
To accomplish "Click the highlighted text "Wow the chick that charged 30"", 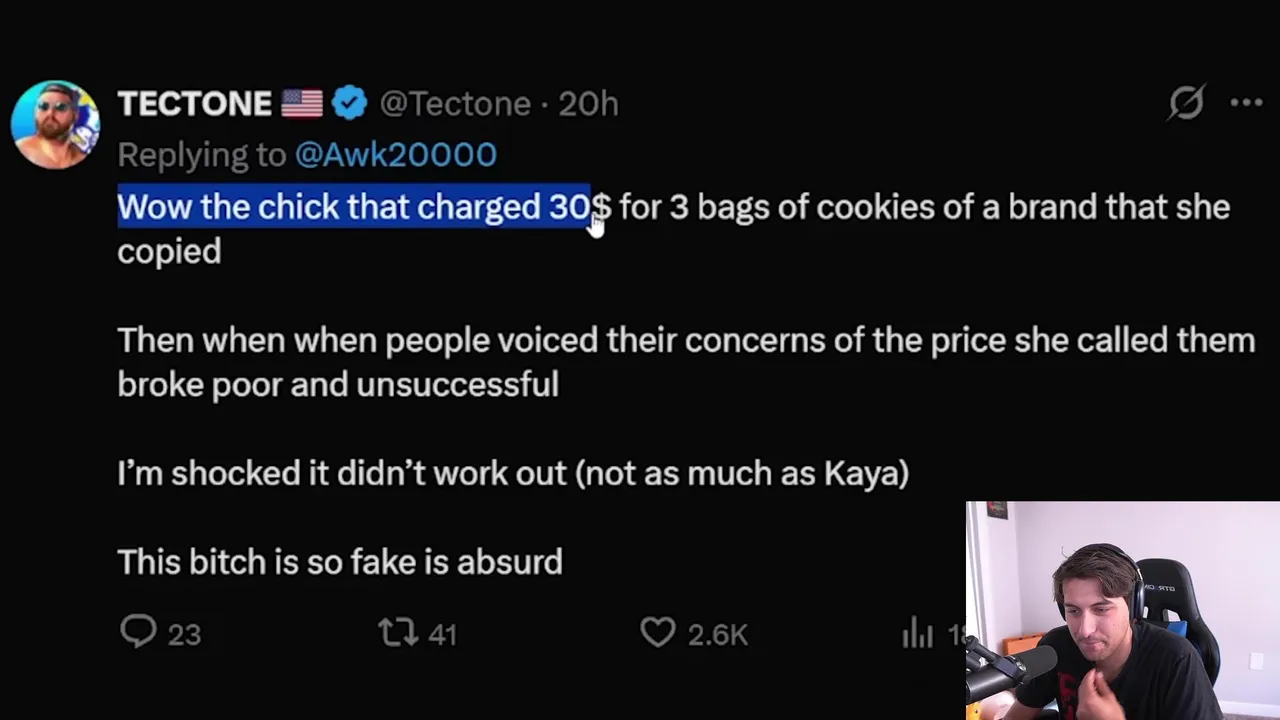I will 354,207.
